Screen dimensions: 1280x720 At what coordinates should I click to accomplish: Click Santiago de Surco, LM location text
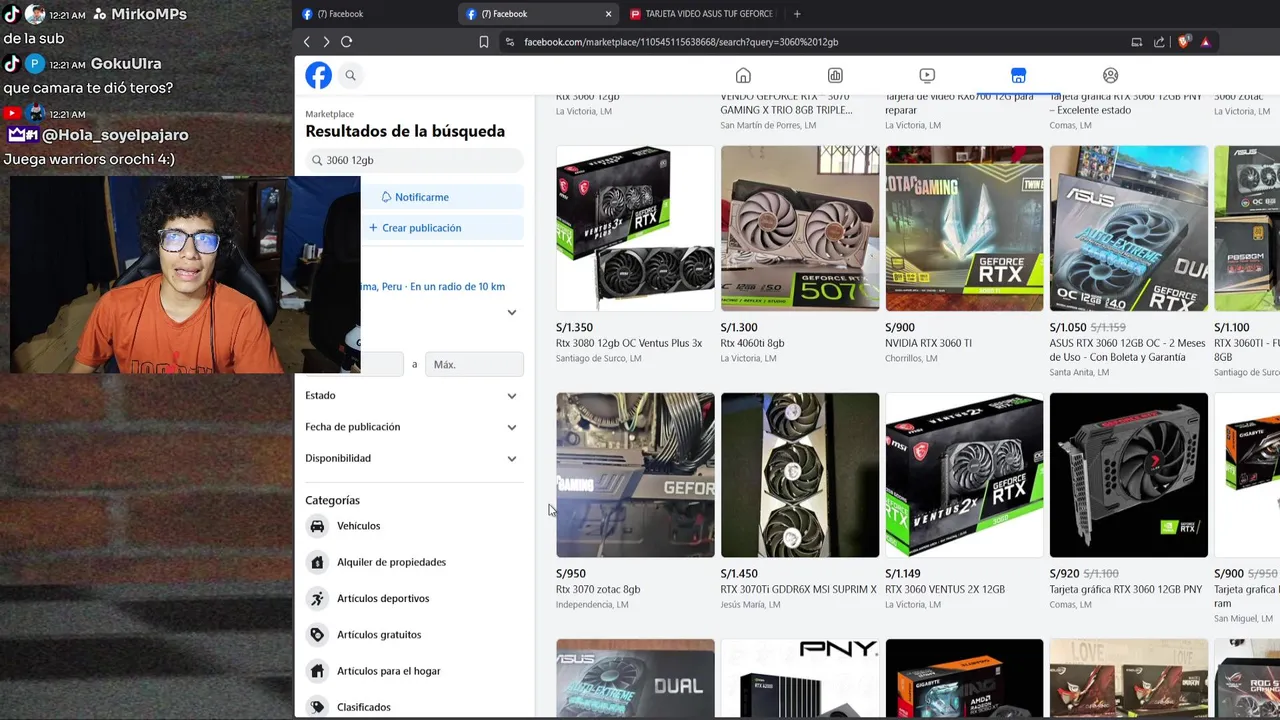click(x=598, y=358)
